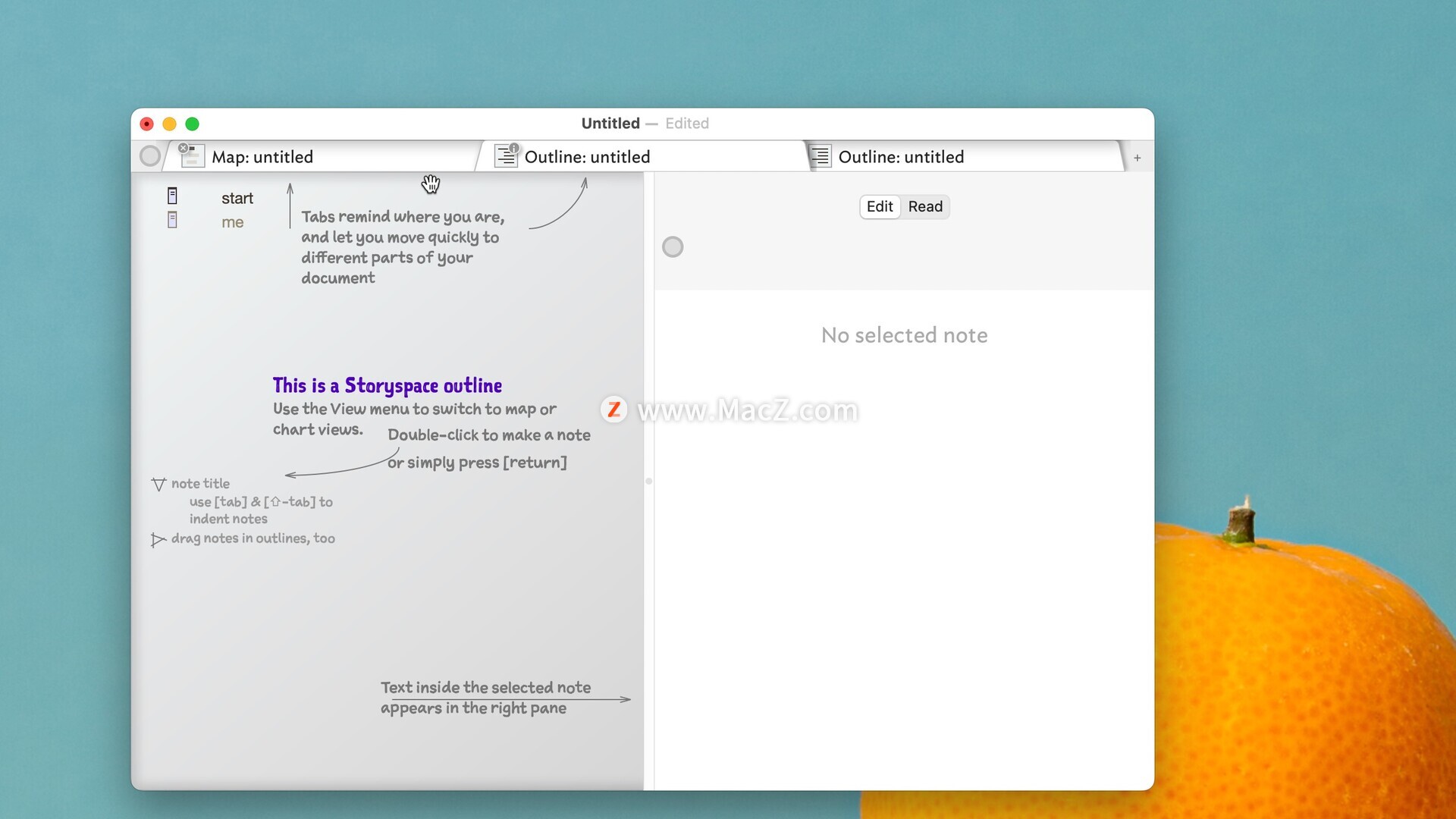1456x819 pixels.
Task: Select the 'start' note in outline
Action: (x=237, y=198)
